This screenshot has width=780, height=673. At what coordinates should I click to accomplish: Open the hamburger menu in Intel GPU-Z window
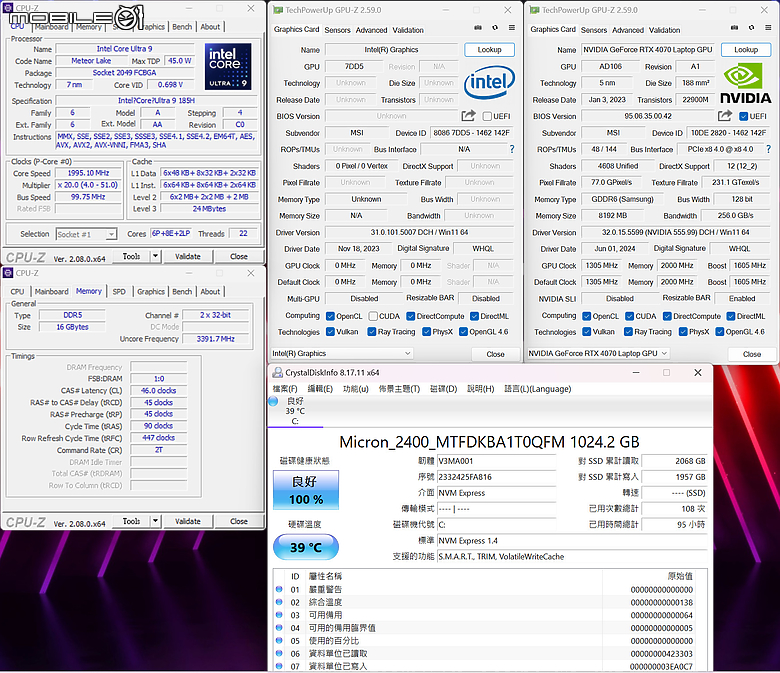tap(511, 28)
